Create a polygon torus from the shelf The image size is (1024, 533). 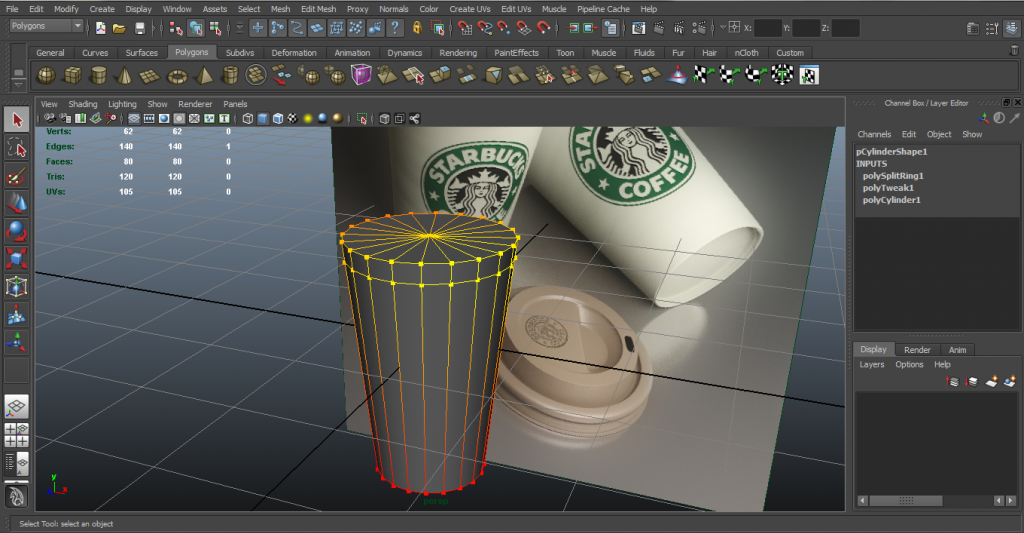[177, 76]
